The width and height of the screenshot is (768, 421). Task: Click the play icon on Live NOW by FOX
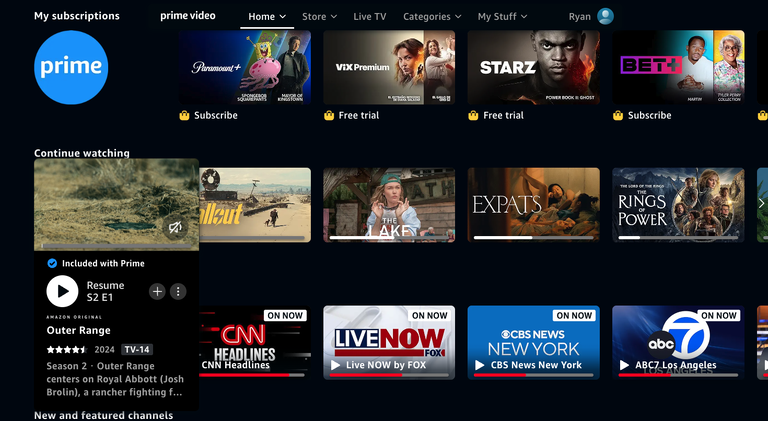pyautogui.click(x=336, y=365)
